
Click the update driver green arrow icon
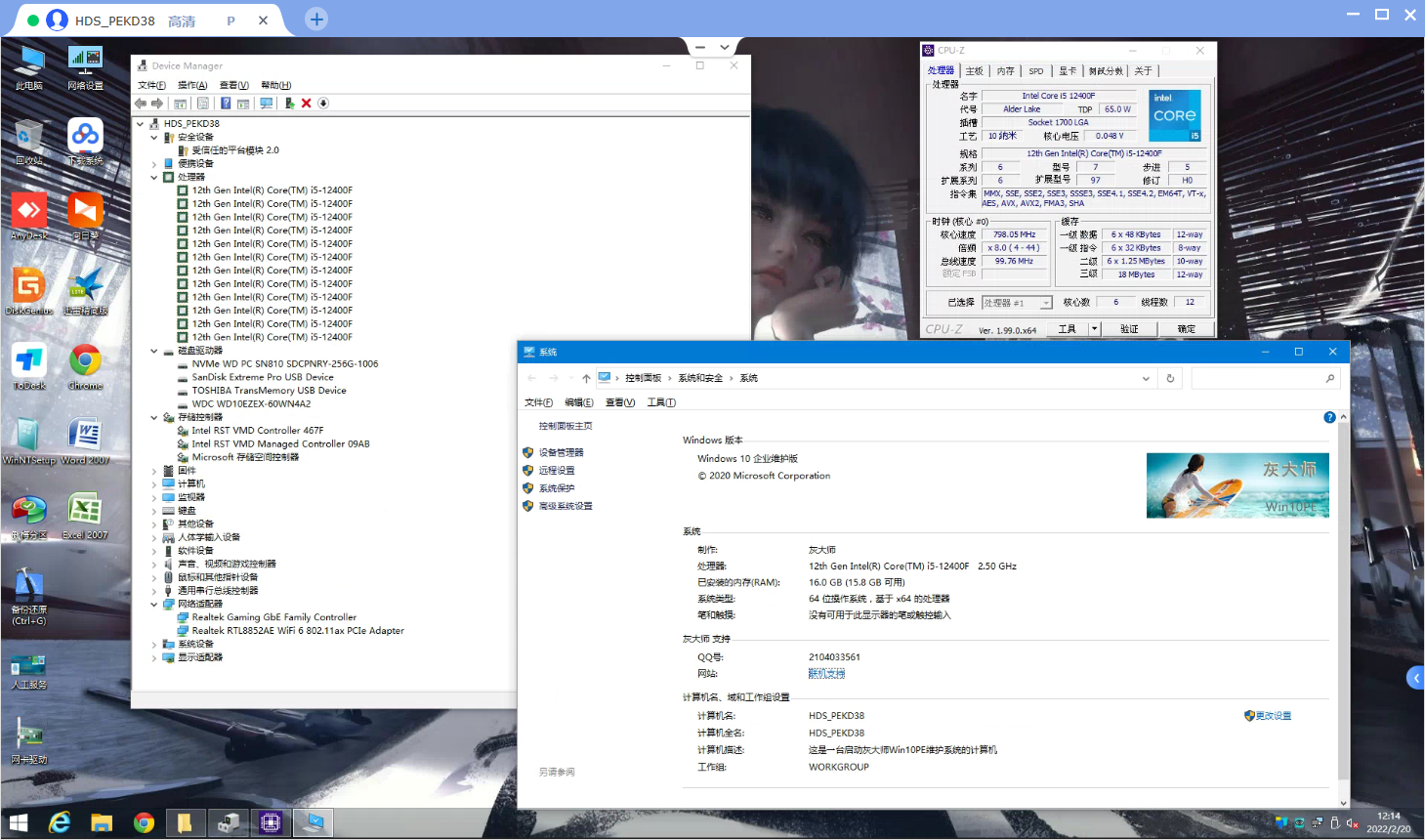pos(289,104)
